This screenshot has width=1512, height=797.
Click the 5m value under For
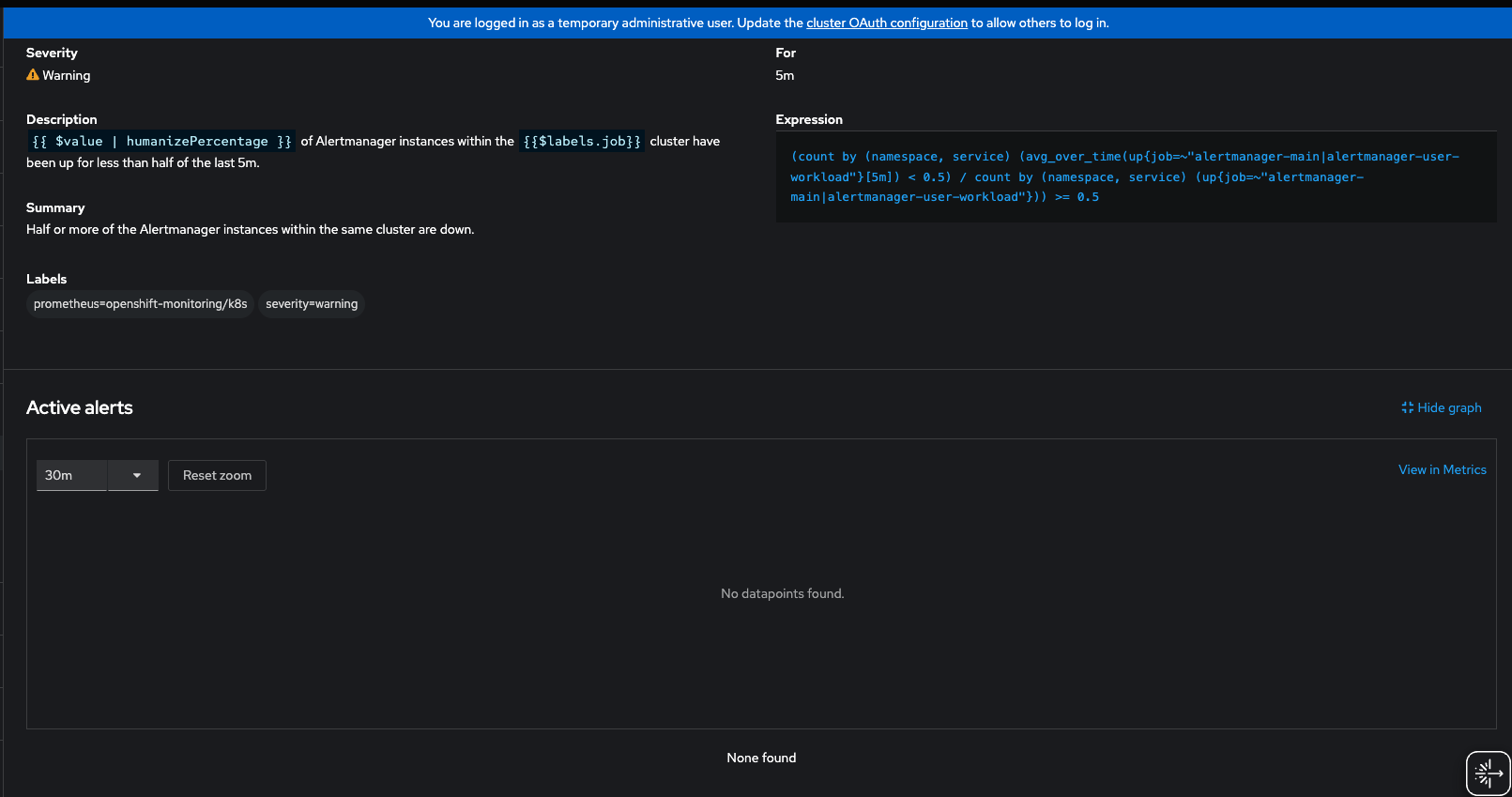point(785,75)
